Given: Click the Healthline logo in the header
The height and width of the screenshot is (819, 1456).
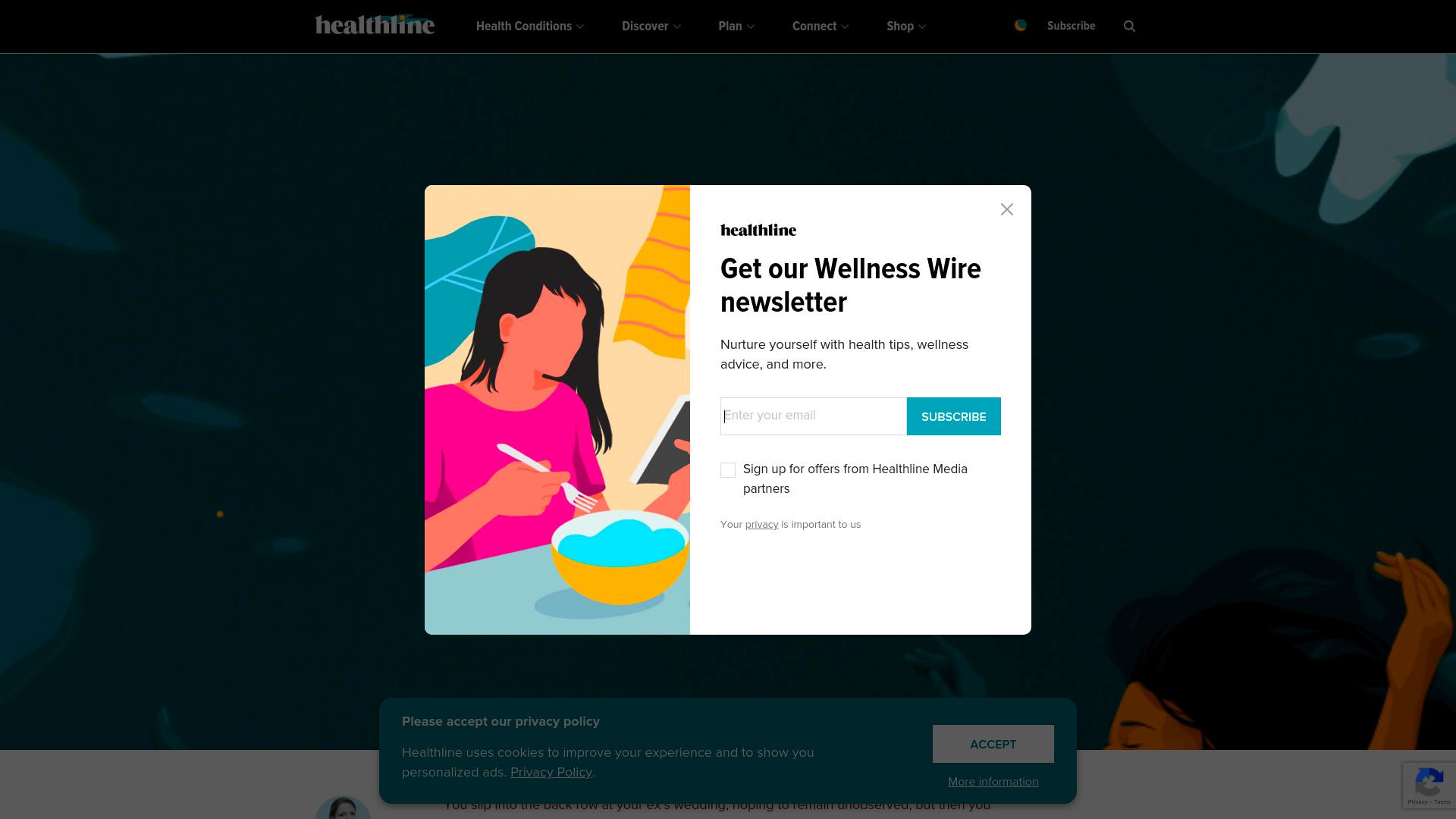Looking at the screenshot, I should pyautogui.click(x=375, y=25).
